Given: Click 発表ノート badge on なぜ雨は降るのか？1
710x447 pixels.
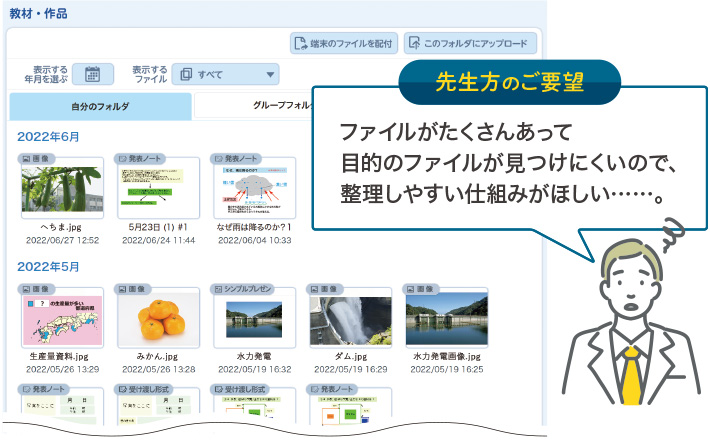Looking at the screenshot, I should [236, 159].
